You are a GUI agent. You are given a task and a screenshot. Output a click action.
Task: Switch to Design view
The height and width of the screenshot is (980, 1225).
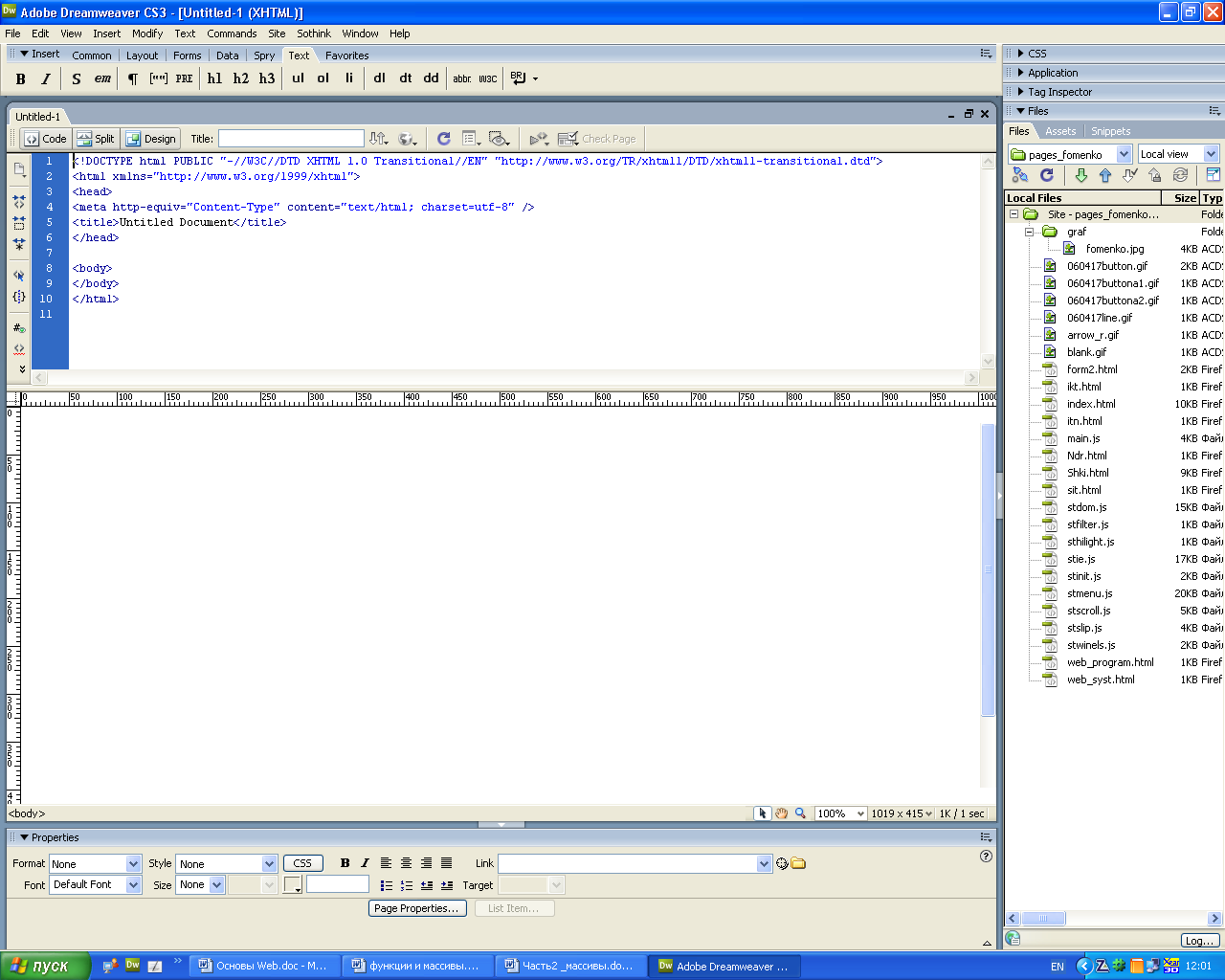tap(151, 139)
